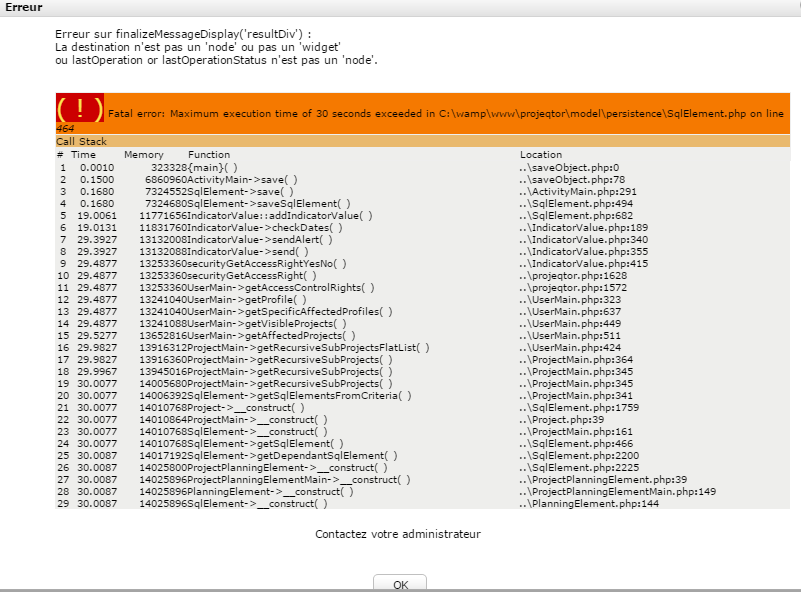This screenshot has height=592, width=801.
Task: Select the {main}( ) stack entry
Action: tap(213, 167)
